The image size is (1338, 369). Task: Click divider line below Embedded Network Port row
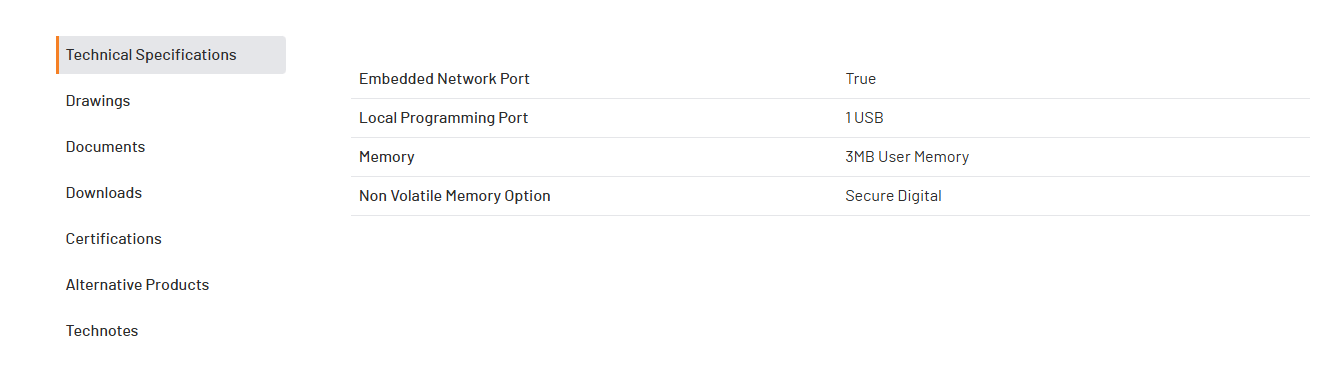coord(830,98)
